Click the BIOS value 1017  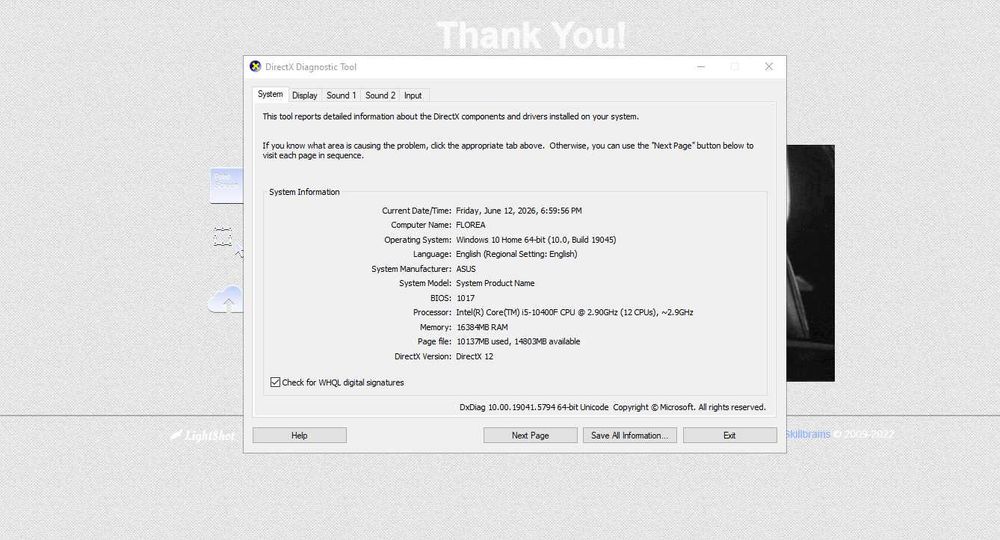(466, 298)
